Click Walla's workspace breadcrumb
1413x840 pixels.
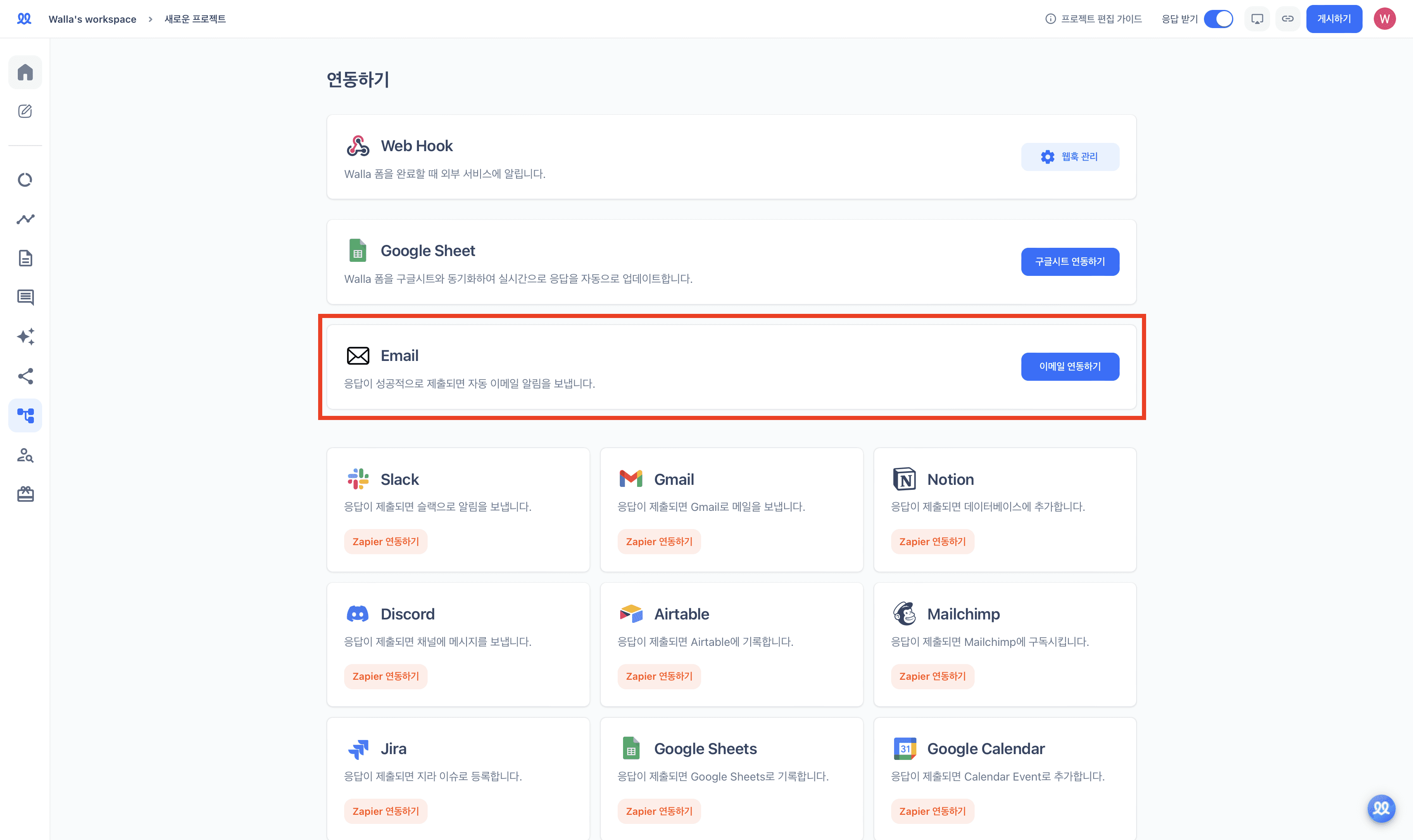click(92, 19)
